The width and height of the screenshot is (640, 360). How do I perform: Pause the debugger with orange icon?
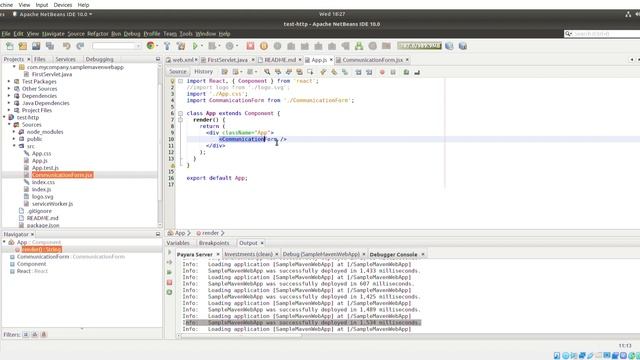click(264, 46)
